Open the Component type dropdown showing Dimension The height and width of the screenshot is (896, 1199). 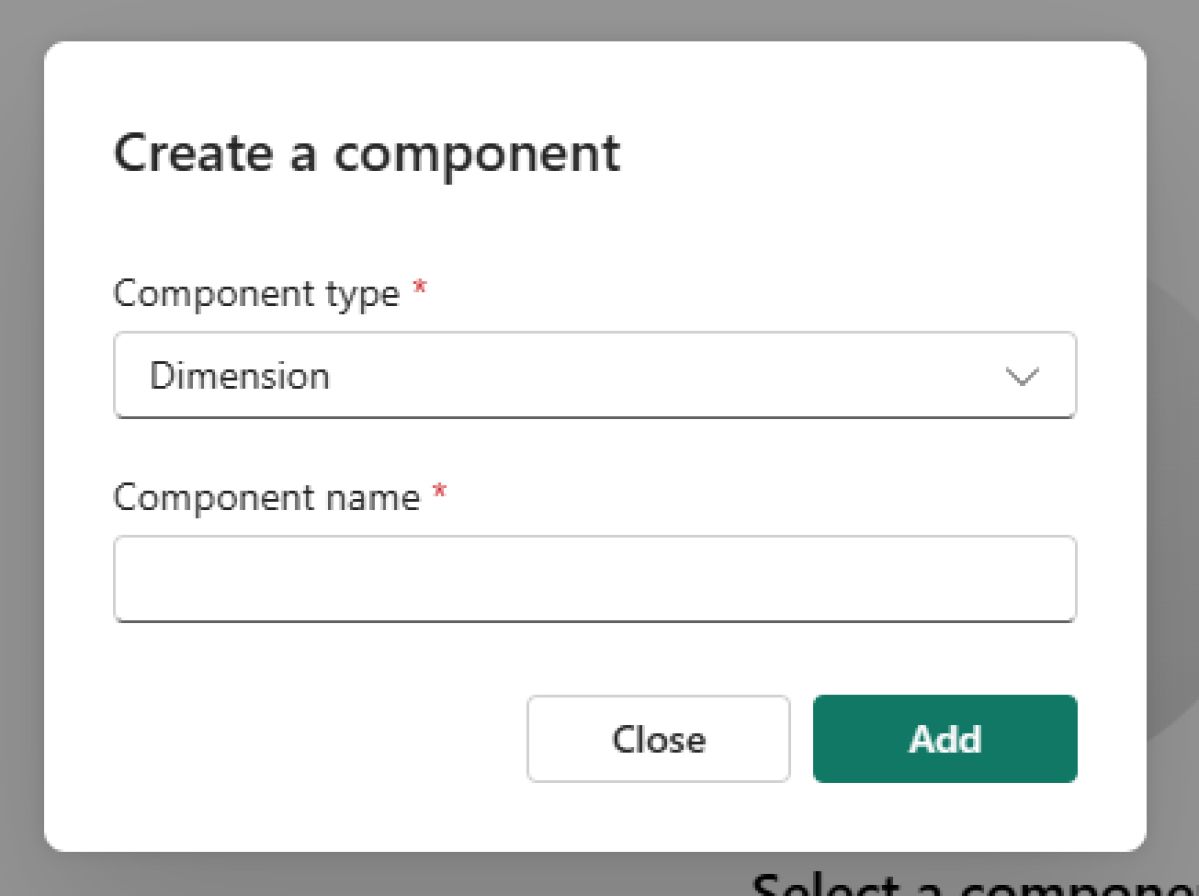(x=595, y=375)
